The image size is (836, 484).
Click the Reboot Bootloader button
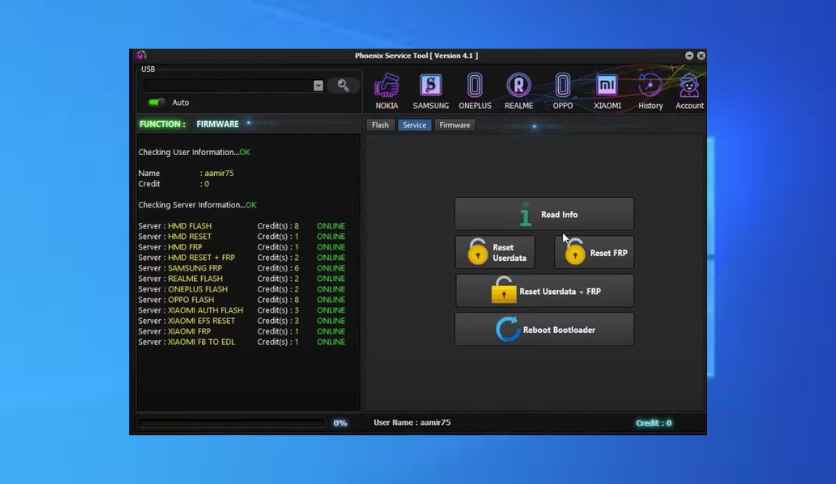pos(544,329)
